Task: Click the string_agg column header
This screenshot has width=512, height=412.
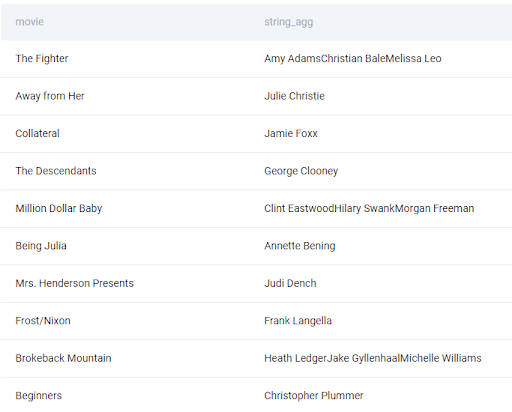Action: pos(288,22)
